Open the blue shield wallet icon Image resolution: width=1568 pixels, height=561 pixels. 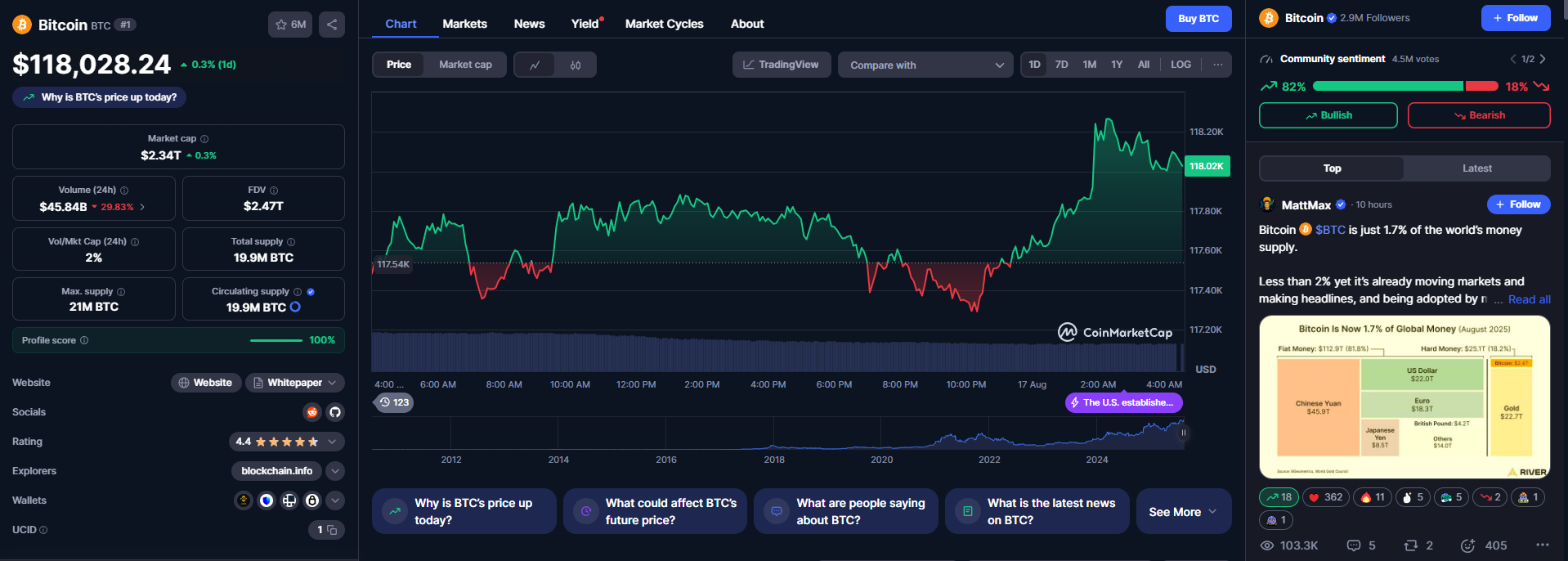click(267, 500)
